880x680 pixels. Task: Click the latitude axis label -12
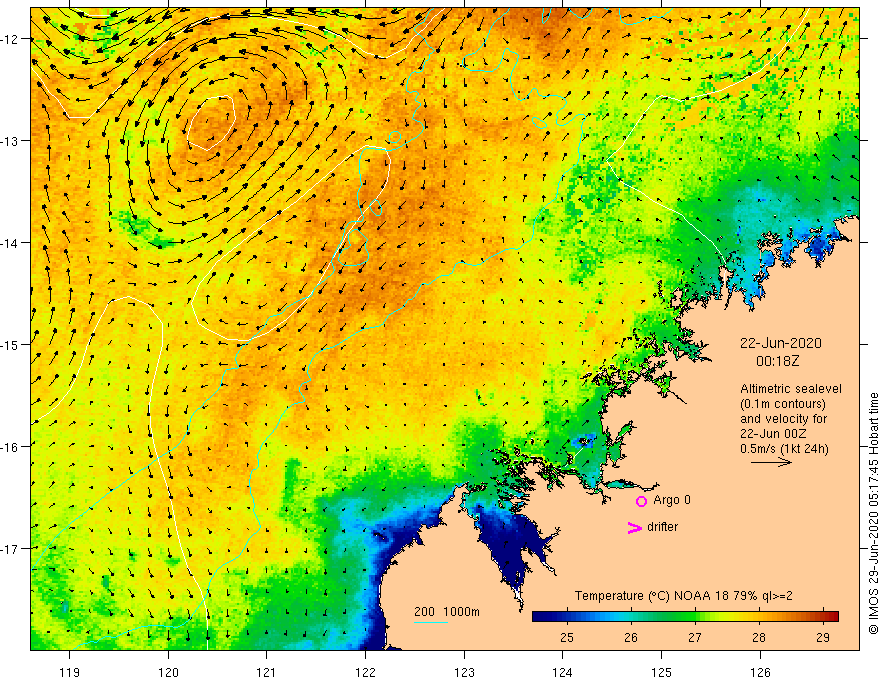10,39
